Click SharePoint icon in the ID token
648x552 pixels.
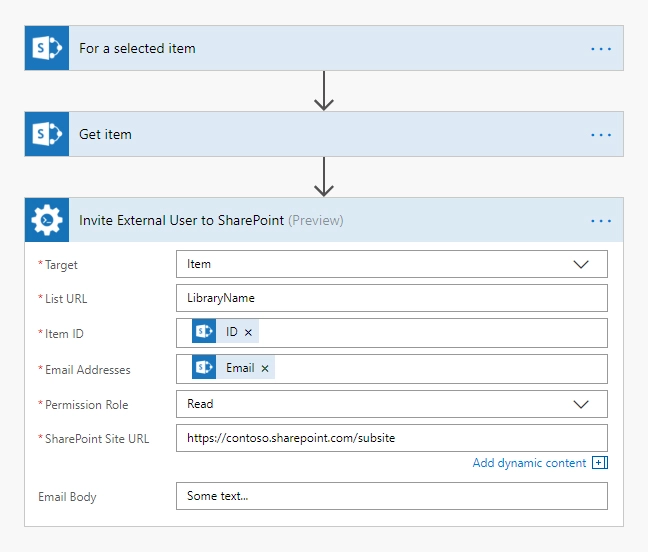(204, 331)
